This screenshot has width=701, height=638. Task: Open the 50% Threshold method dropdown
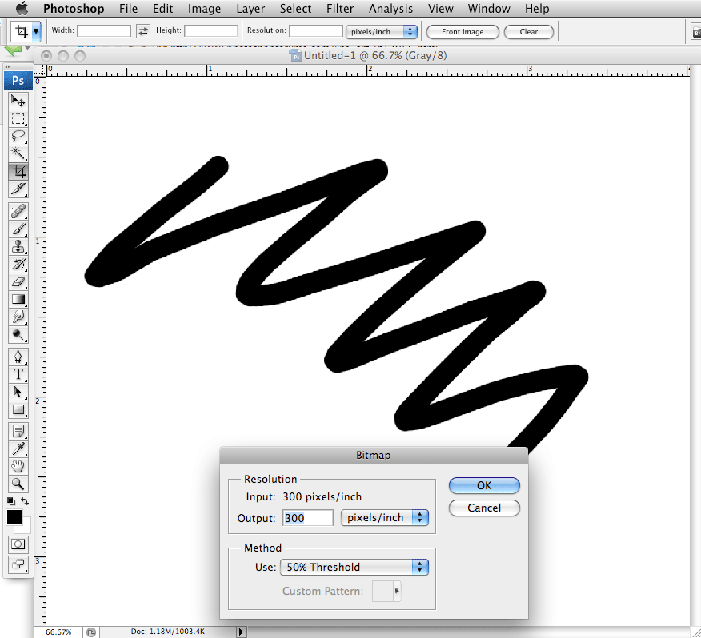coord(355,567)
